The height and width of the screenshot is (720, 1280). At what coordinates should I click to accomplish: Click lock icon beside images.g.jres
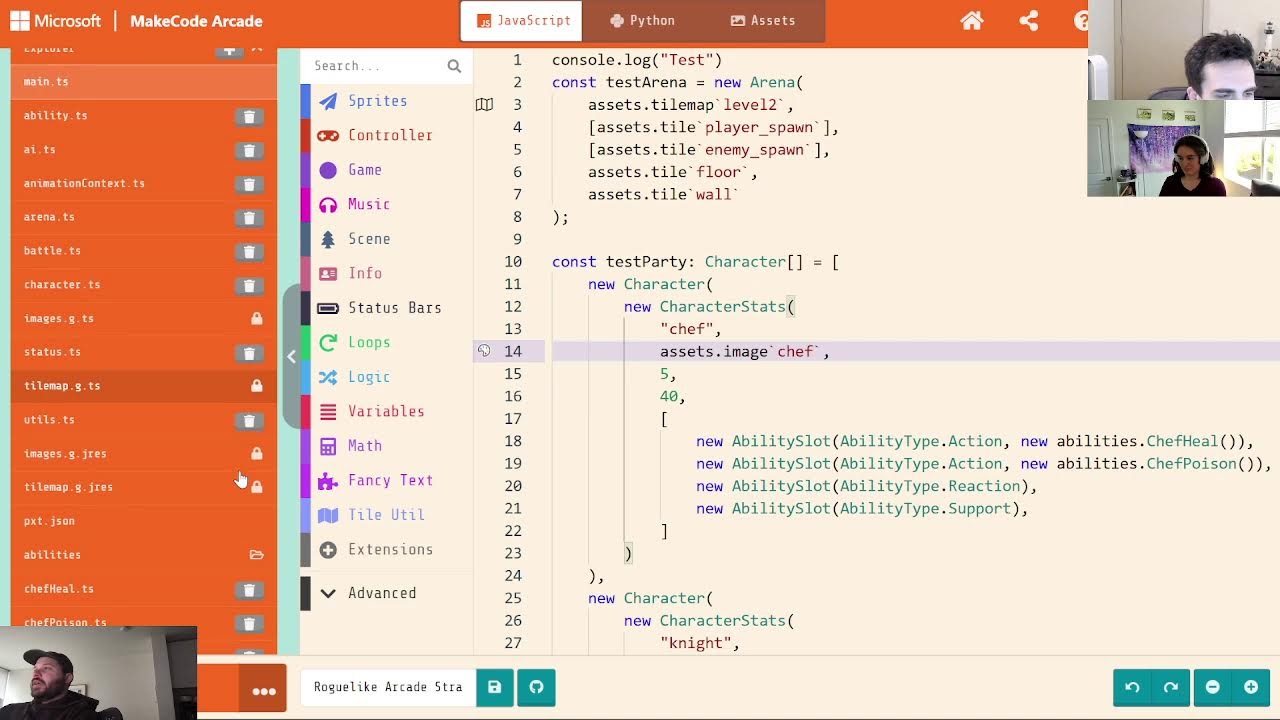(x=257, y=454)
